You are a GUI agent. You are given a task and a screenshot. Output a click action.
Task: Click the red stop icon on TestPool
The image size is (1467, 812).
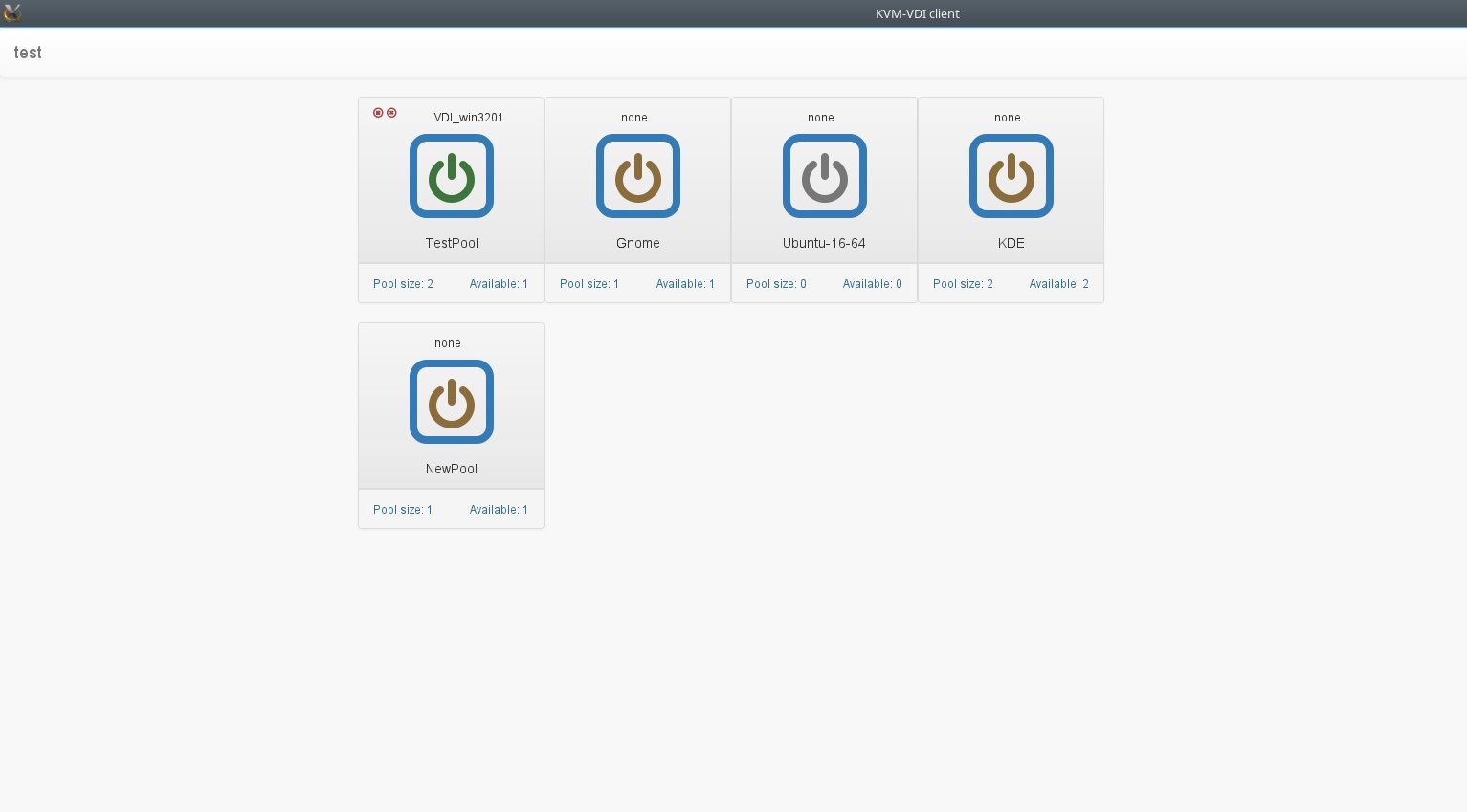[x=378, y=113]
